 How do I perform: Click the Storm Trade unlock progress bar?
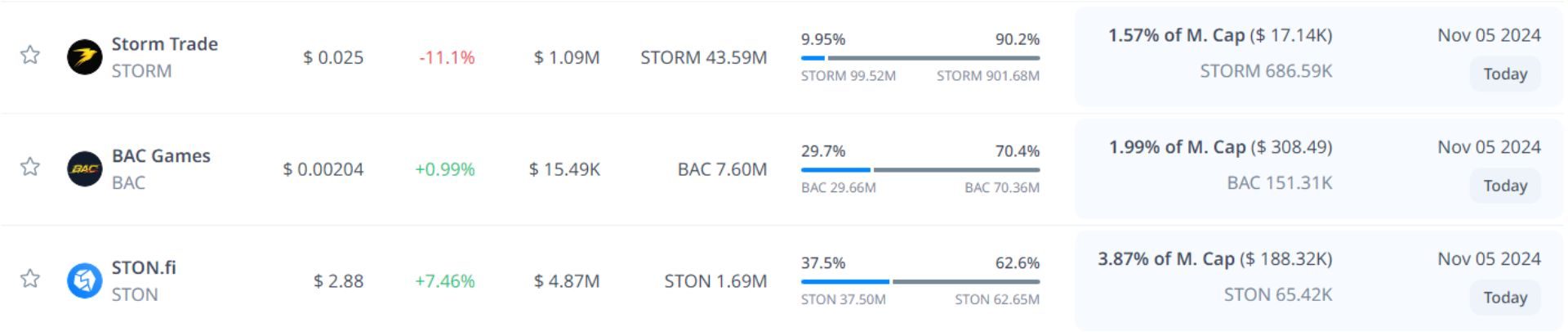pos(920,58)
